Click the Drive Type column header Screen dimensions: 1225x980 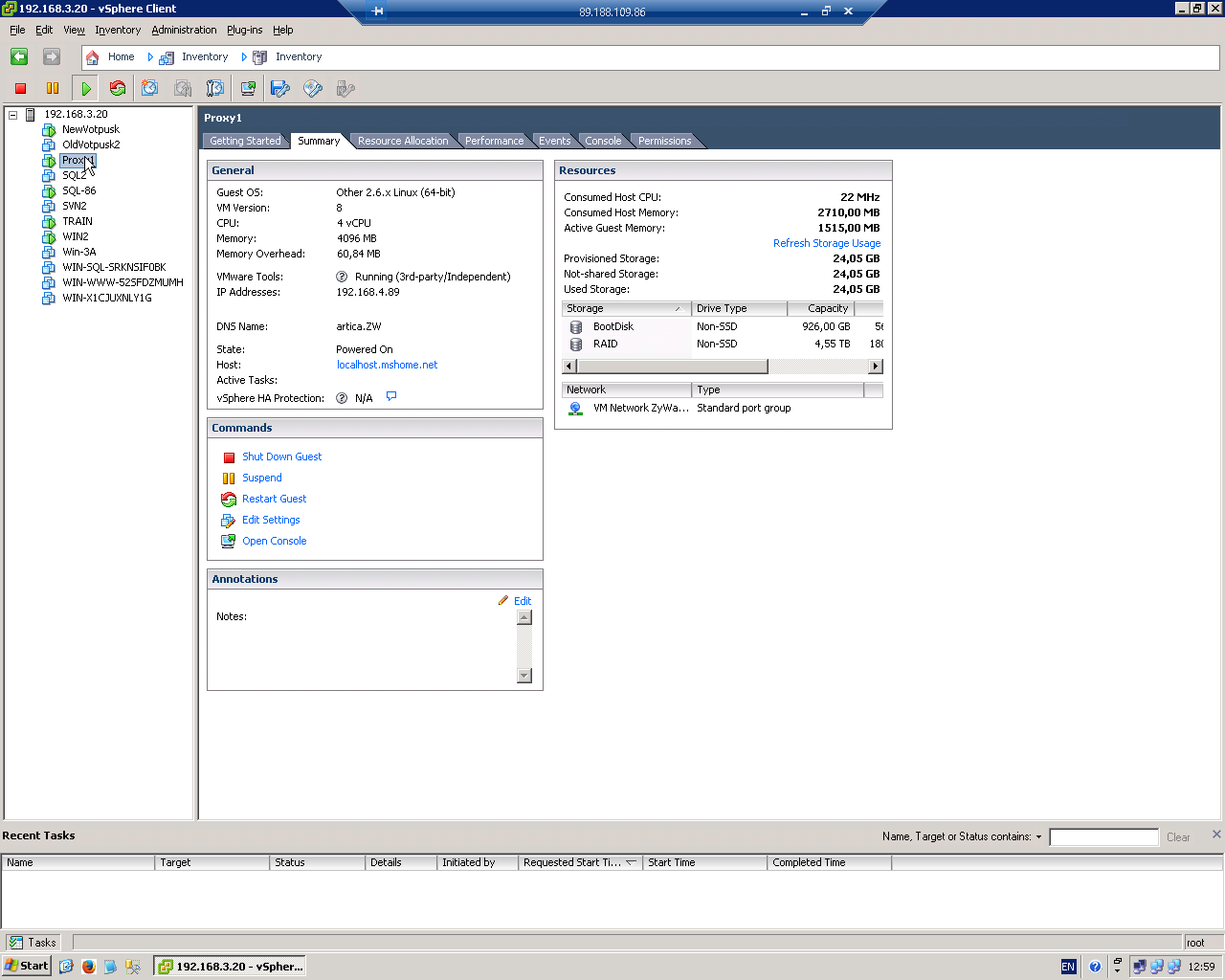pyautogui.click(x=740, y=308)
